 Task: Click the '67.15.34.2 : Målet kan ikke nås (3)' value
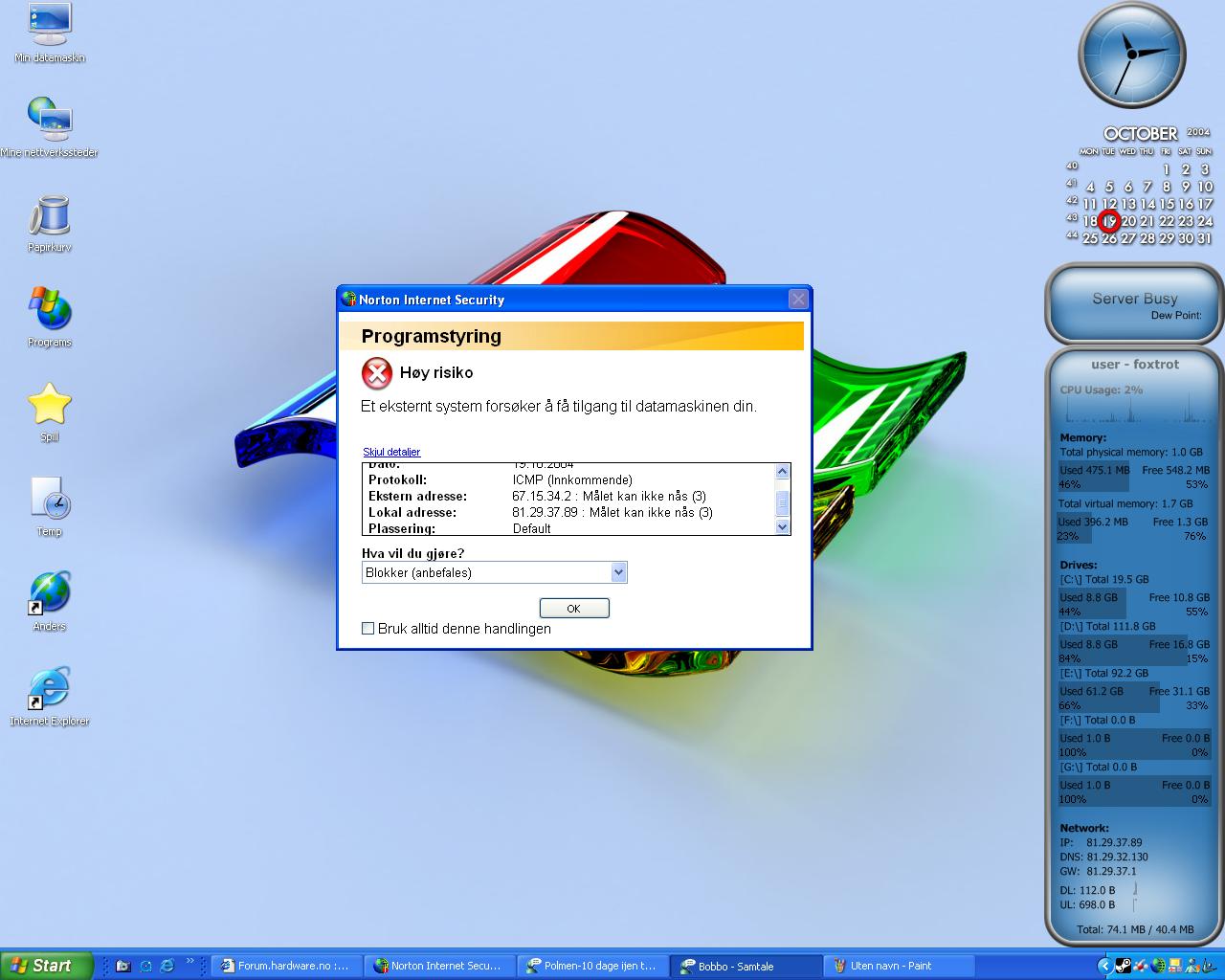[x=609, y=496]
